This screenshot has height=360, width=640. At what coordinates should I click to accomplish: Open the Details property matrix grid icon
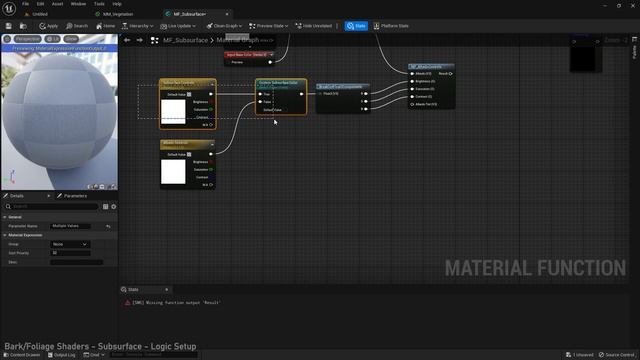click(x=105, y=207)
